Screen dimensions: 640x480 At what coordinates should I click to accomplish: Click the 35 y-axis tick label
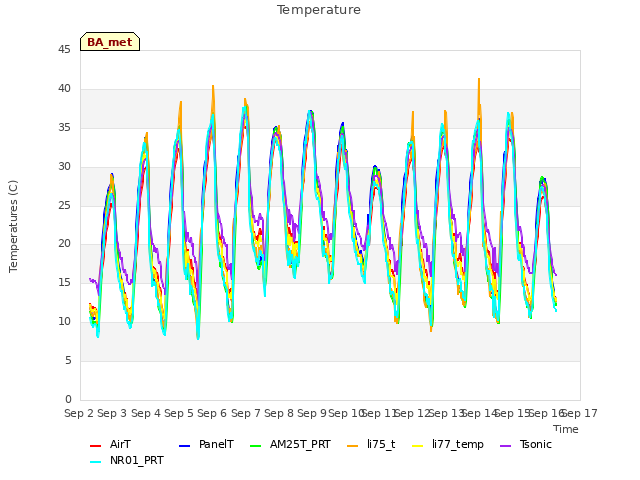(64, 128)
